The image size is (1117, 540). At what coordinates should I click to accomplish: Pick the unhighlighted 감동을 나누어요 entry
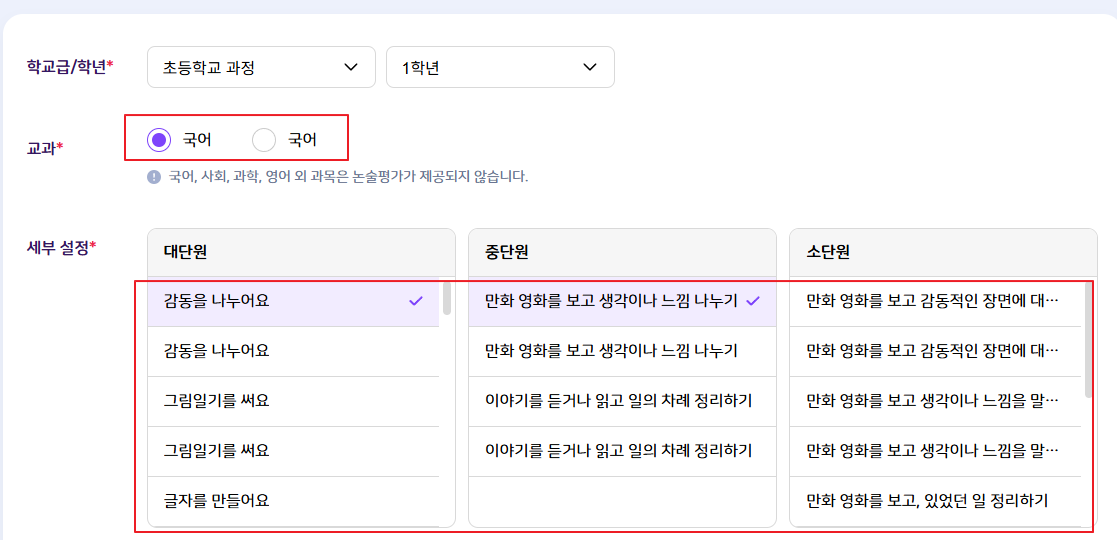tap(216, 351)
